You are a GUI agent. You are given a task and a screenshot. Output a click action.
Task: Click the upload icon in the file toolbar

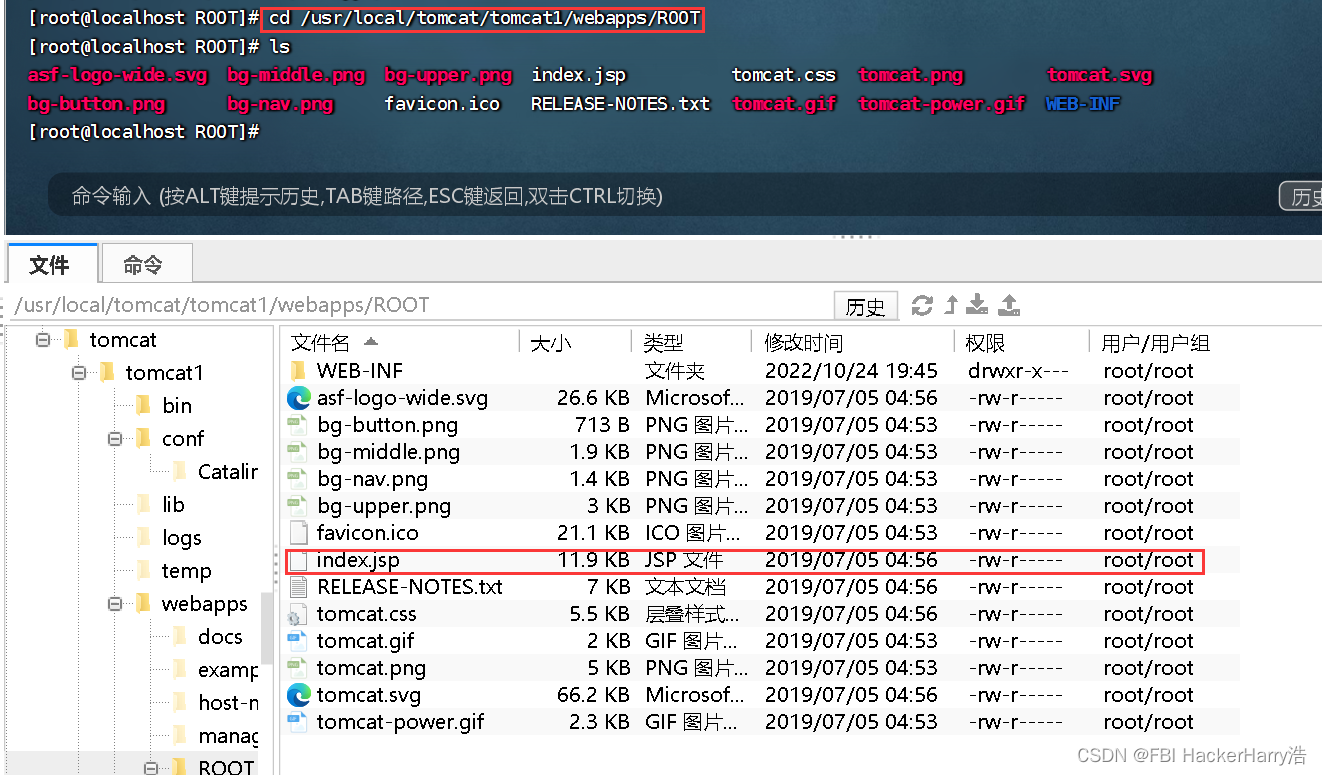click(x=1009, y=305)
